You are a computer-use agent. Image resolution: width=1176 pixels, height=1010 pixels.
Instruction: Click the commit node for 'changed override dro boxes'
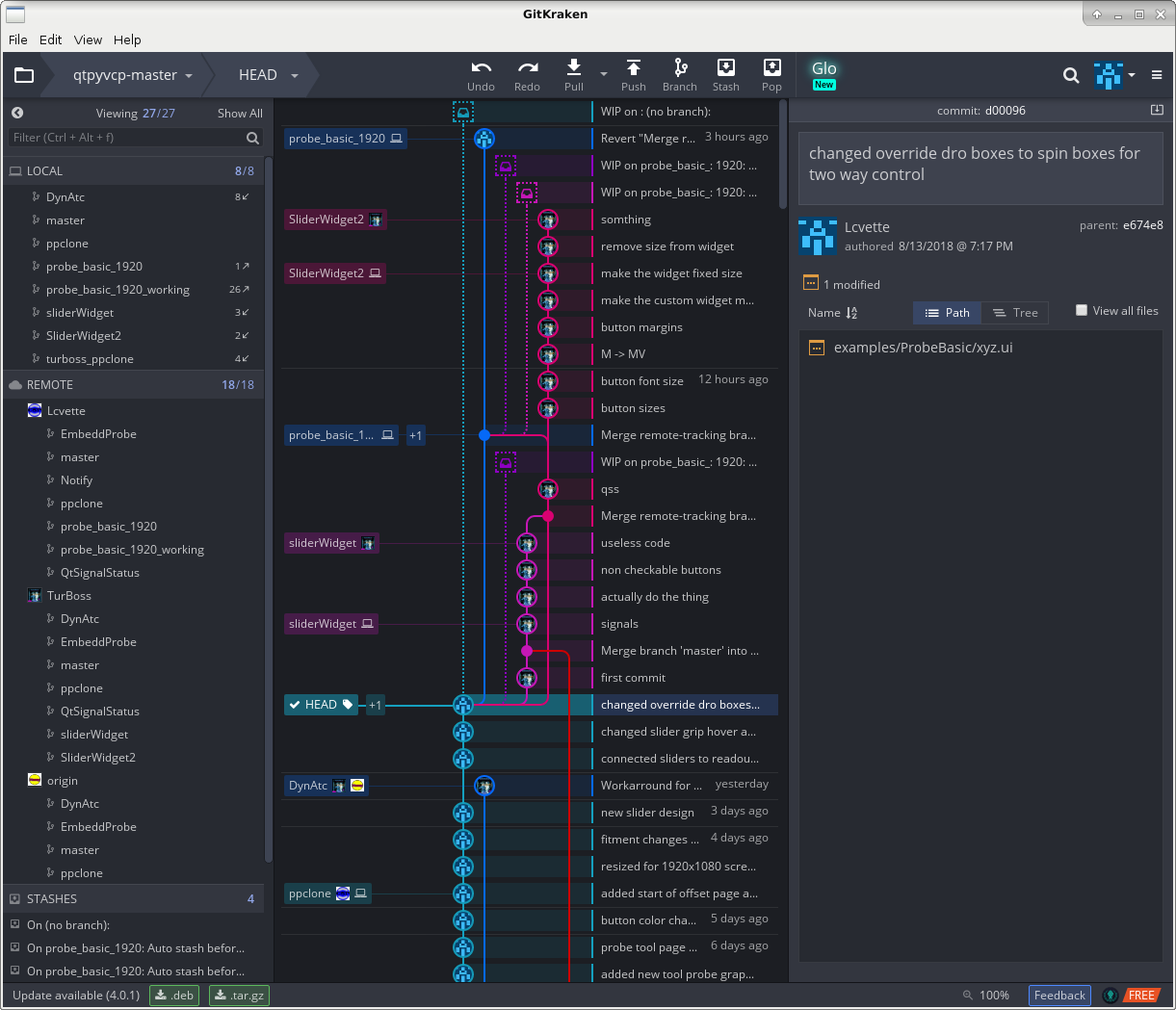463,705
